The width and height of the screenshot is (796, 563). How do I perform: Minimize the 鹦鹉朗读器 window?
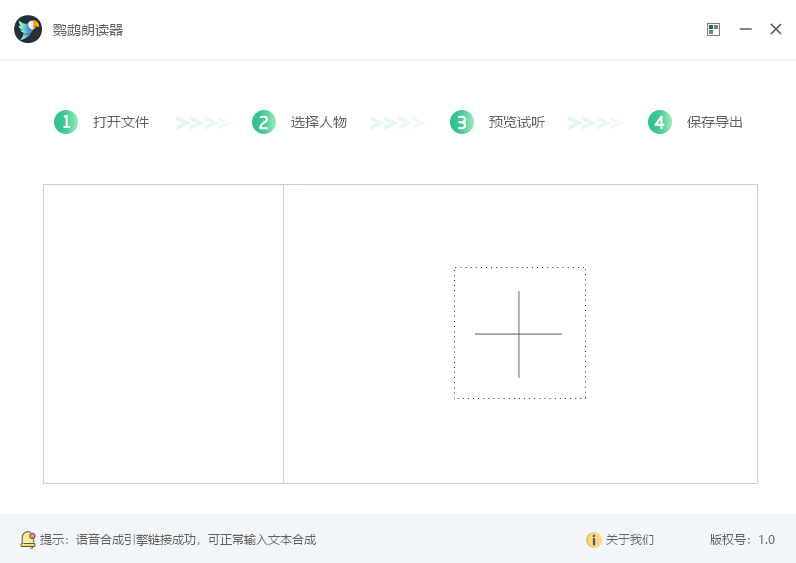(745, 29)
